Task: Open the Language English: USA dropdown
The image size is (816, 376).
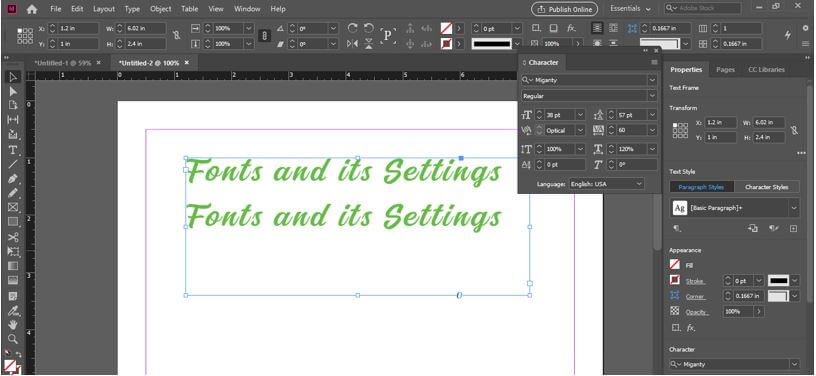Action: (x=606, y=184)
